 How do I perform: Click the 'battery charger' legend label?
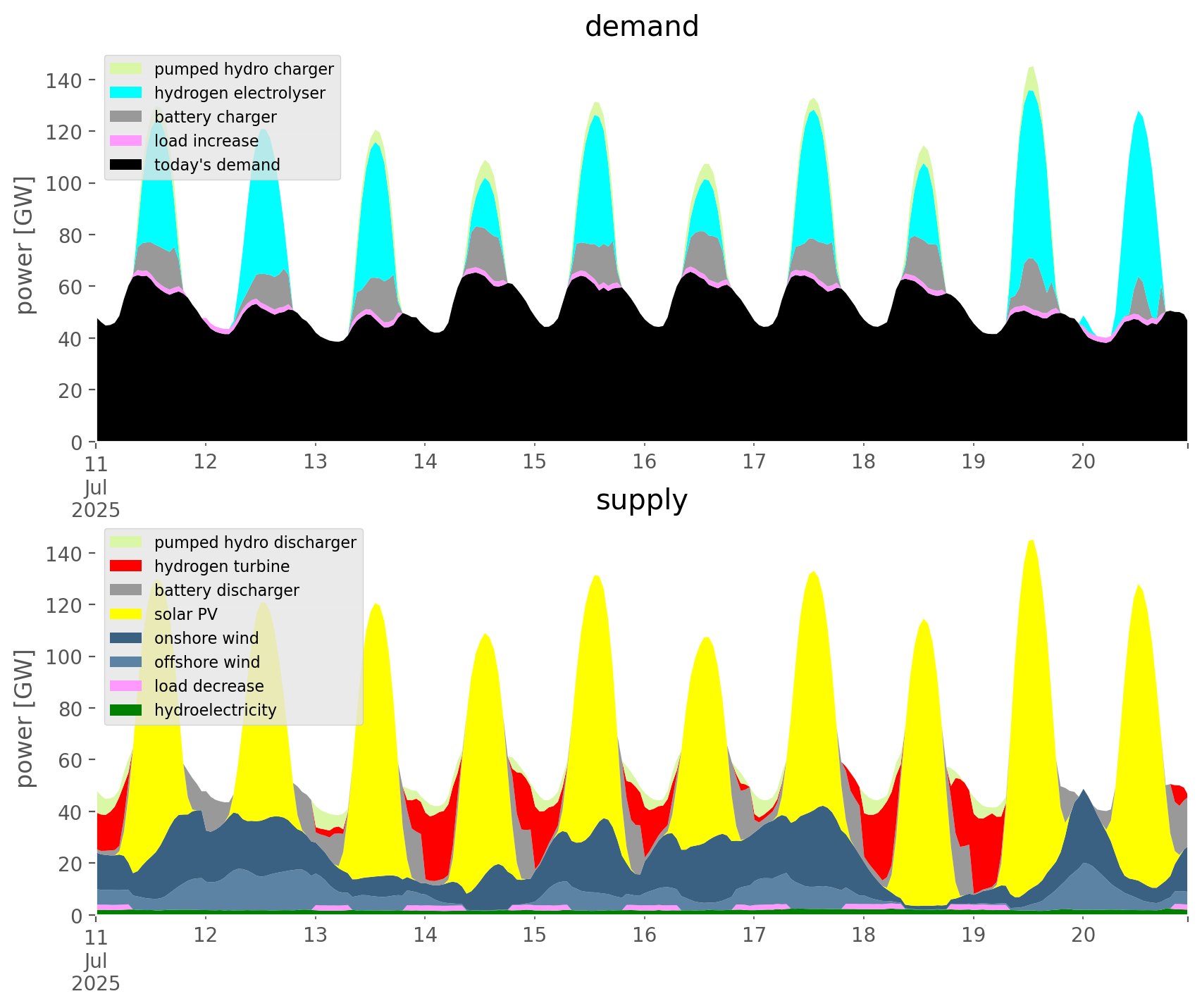click(215, 117)
